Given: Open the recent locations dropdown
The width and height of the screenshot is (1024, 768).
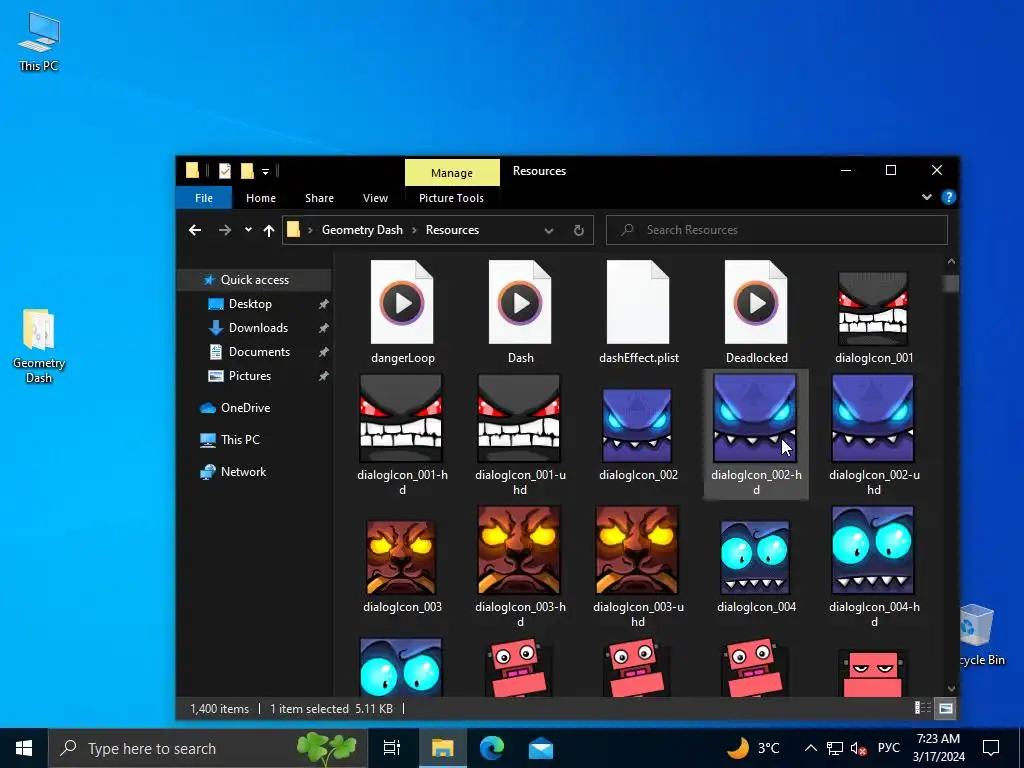Looking at the screenshot, I should click(248, 230).
